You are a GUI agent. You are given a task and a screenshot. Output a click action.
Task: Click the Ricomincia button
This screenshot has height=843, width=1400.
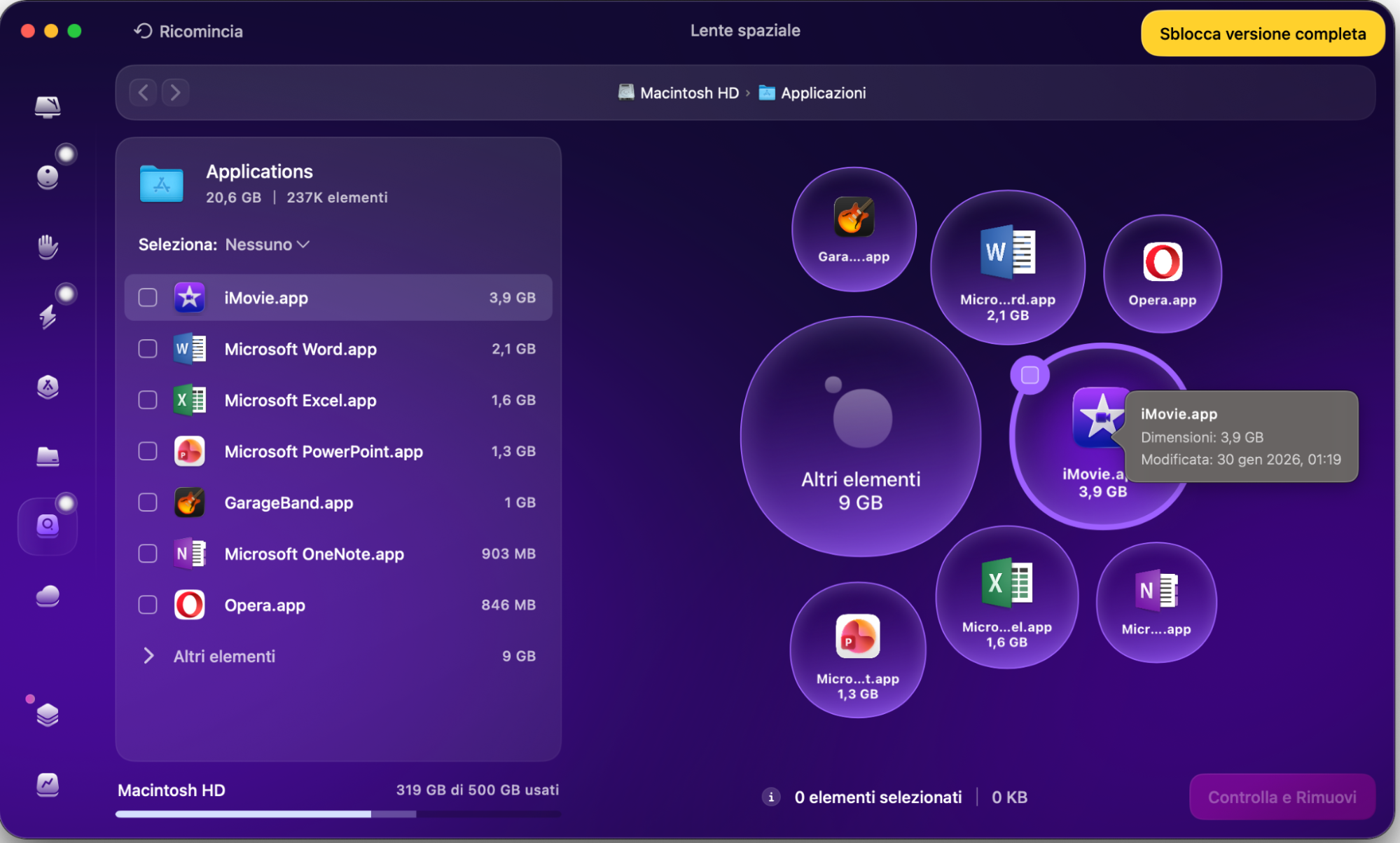click(188, 31)
